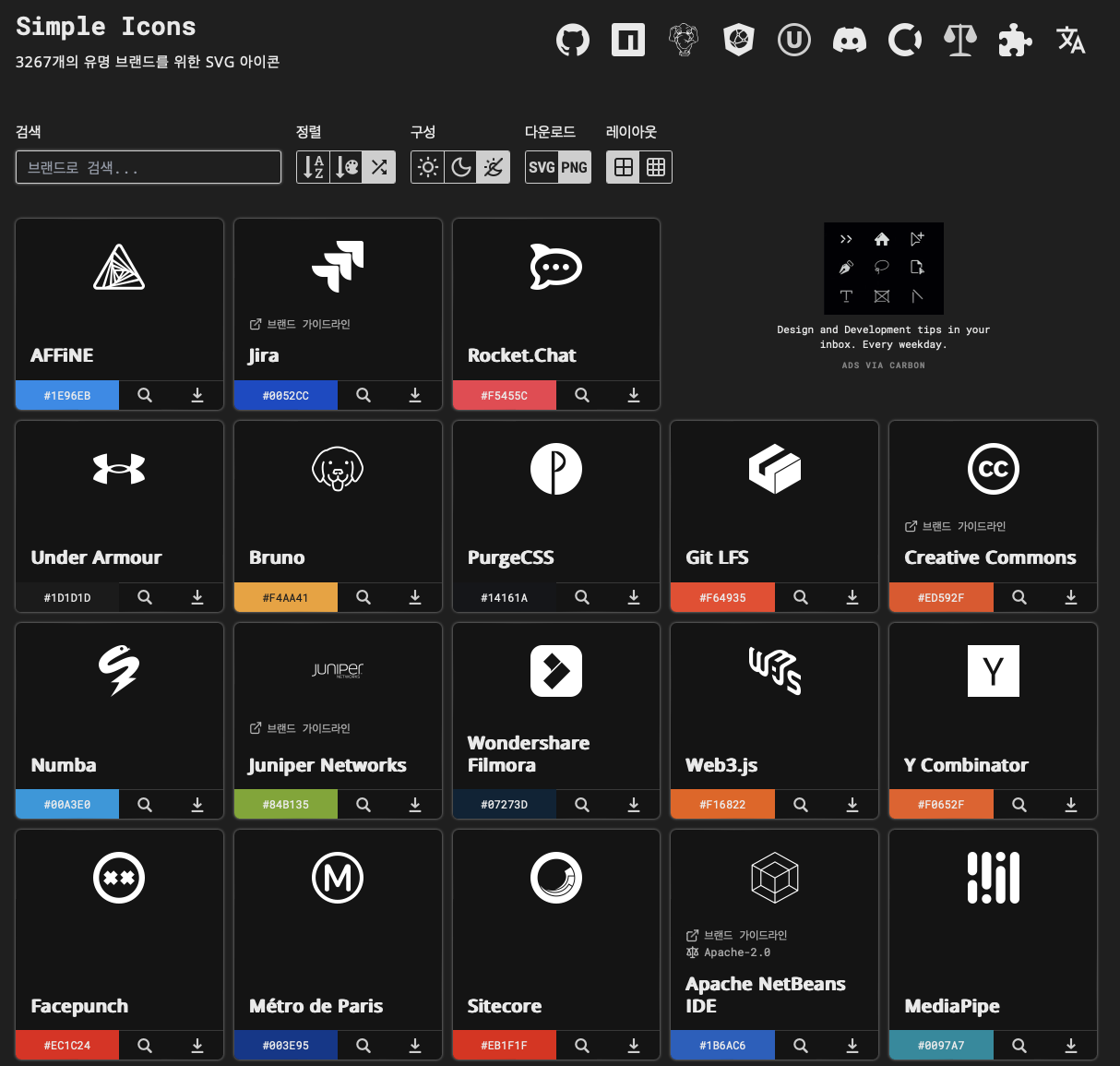Image resolution: width=1120 pixels, height=1066 pixels.
Task: Select system color scheme option
Action: click(494, 167)
